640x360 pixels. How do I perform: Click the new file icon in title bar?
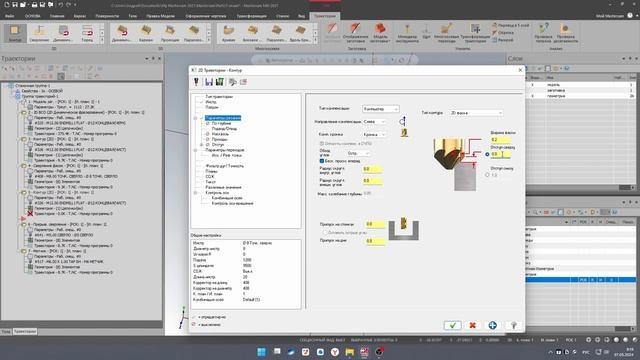point(7,4)
